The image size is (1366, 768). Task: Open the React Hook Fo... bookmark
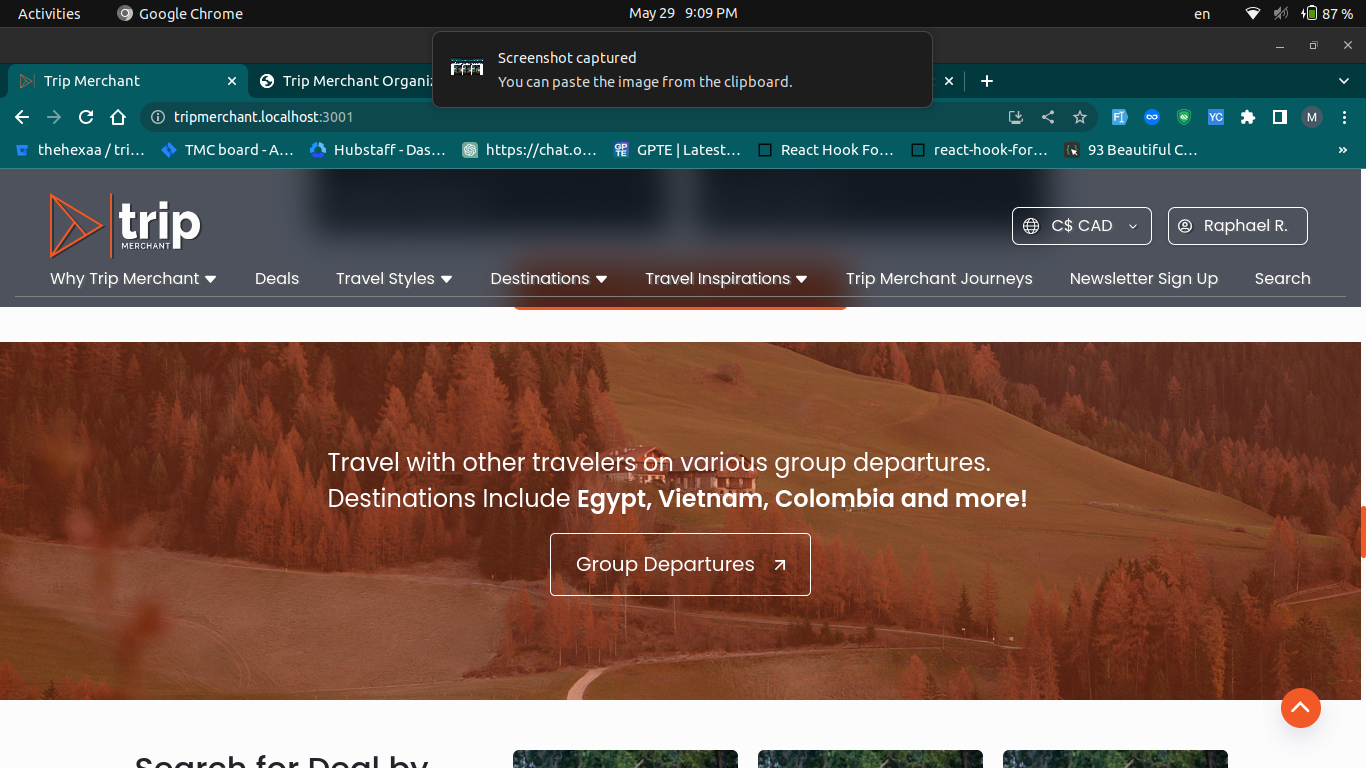[826, 150]
